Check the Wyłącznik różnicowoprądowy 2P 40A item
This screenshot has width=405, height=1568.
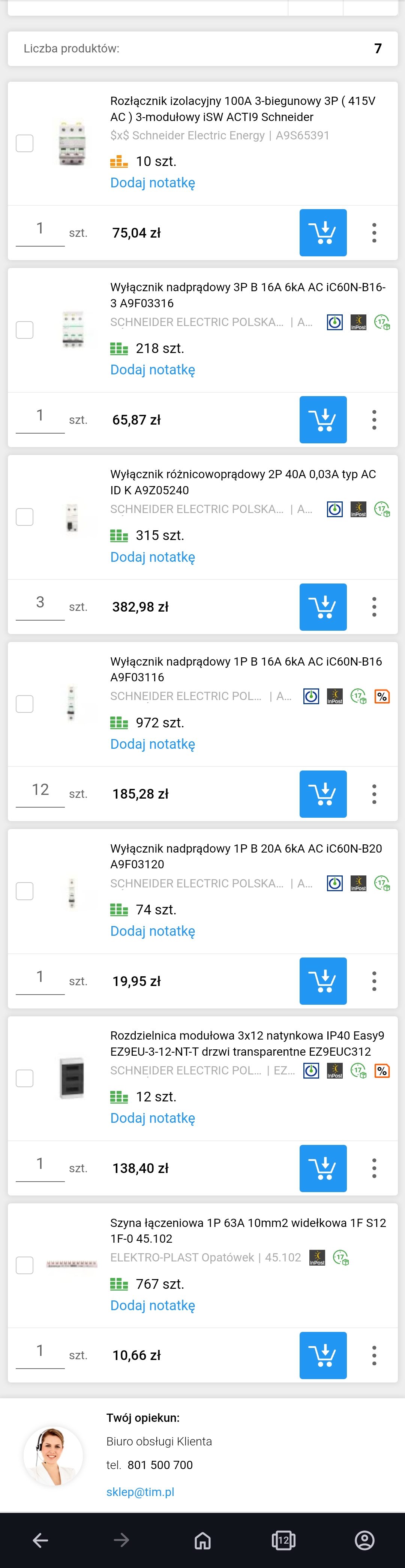[24, 518]
